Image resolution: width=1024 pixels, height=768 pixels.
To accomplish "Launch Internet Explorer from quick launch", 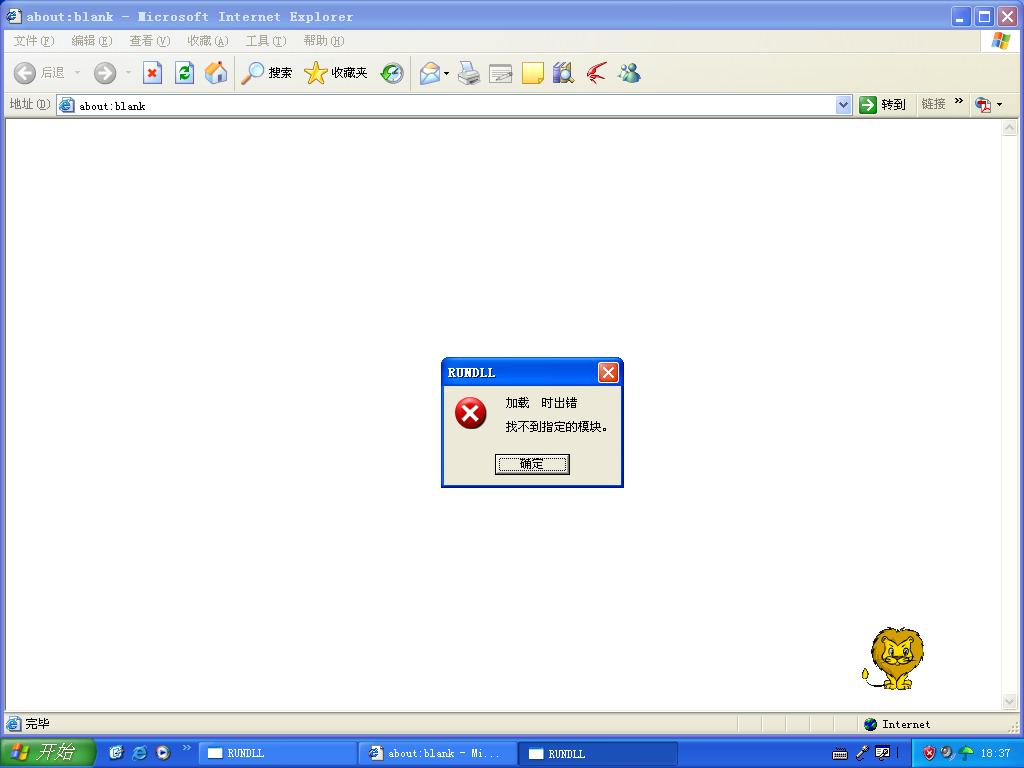I will tap(140, 753).
